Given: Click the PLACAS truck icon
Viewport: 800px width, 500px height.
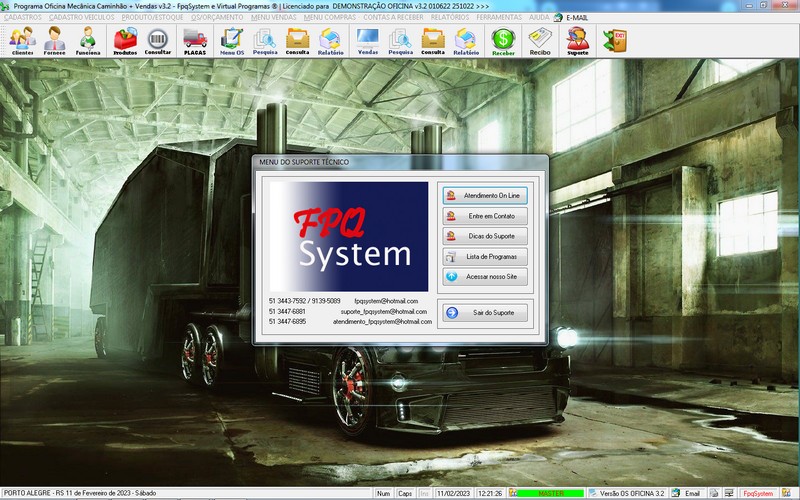Looking at the screenshot, I should (195, 40).
